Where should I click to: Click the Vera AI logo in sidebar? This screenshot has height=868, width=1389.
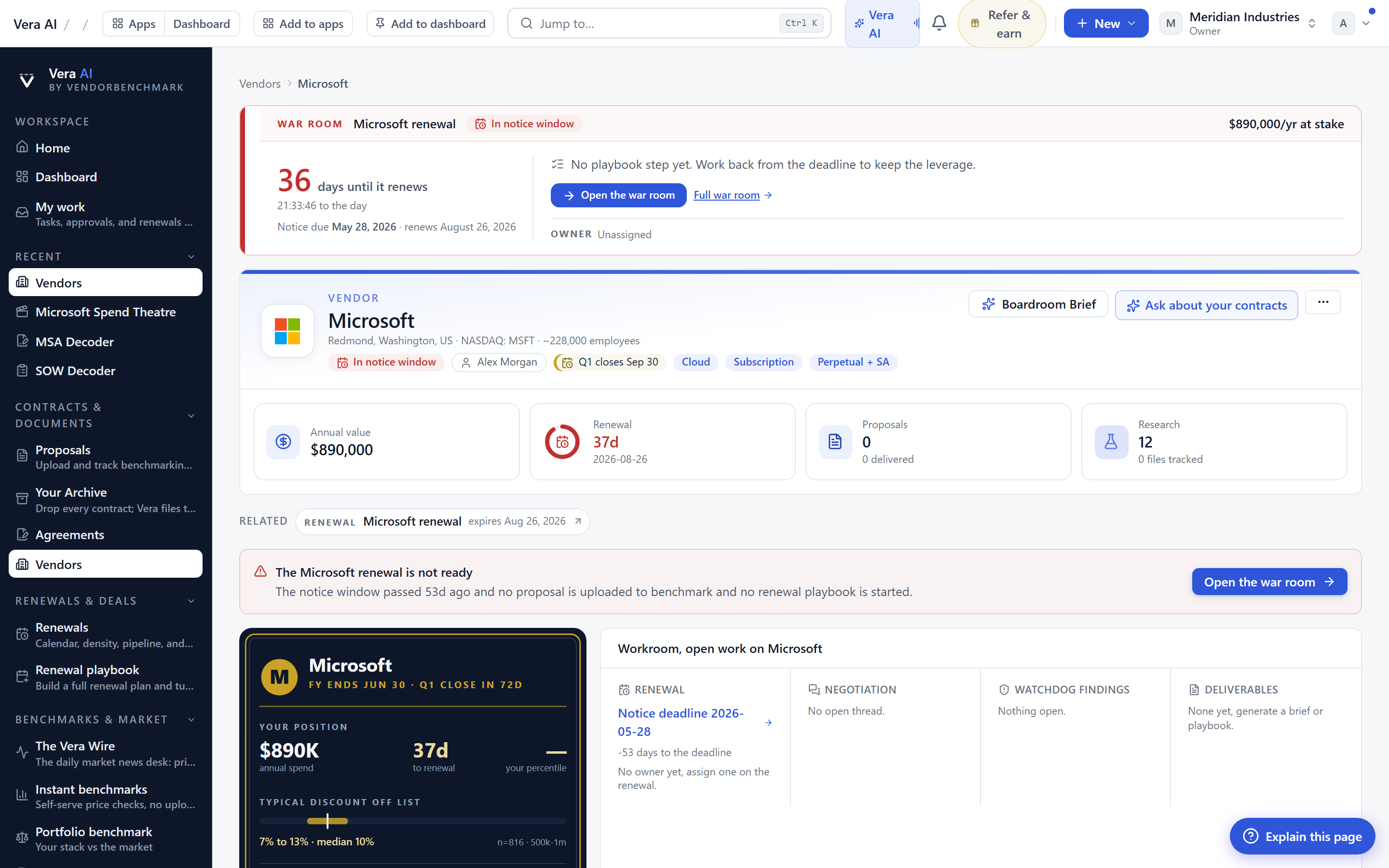(27, 80)
